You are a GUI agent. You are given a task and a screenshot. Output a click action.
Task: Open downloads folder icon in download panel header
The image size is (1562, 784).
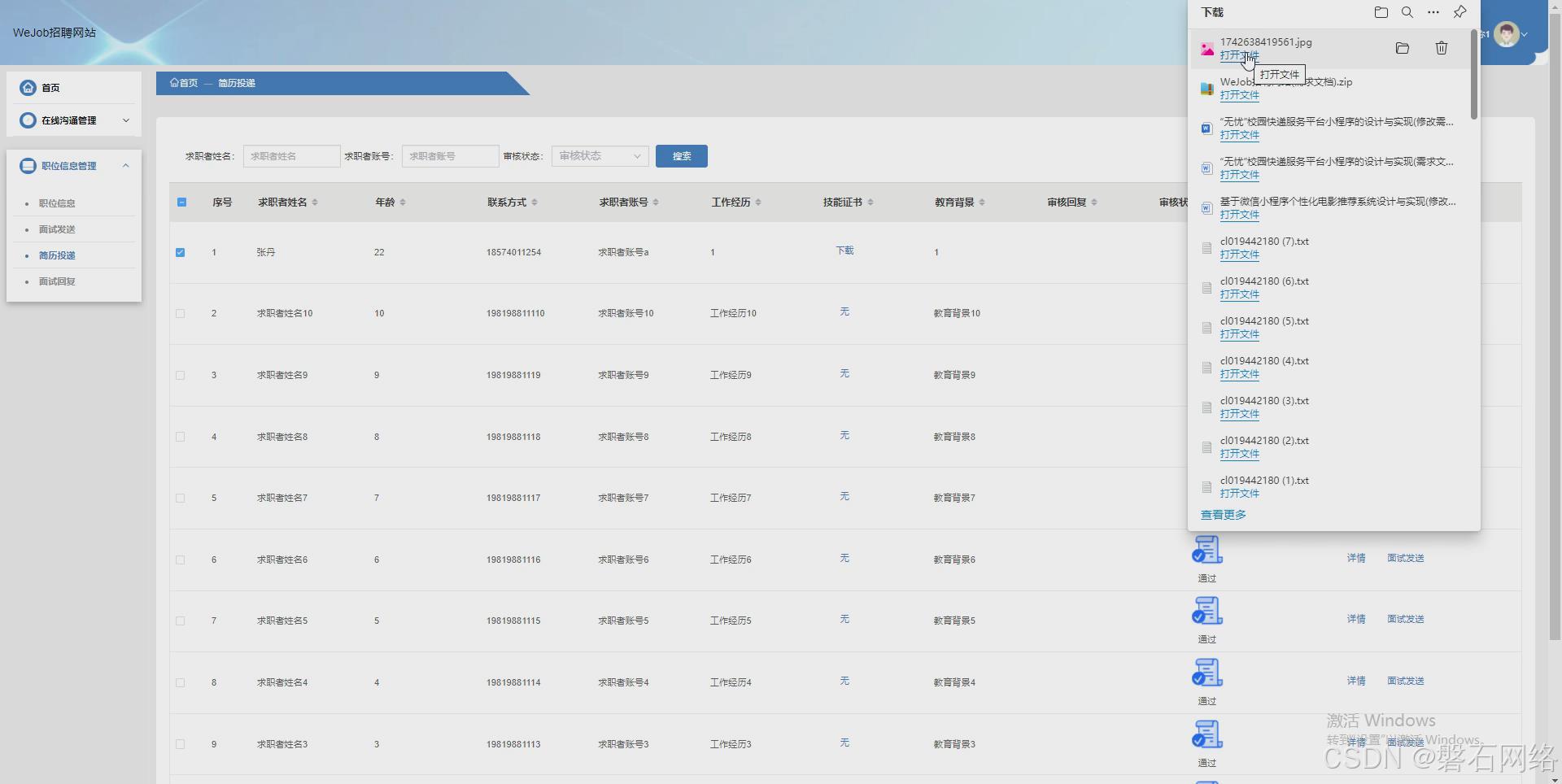(x=1381, y=12)
